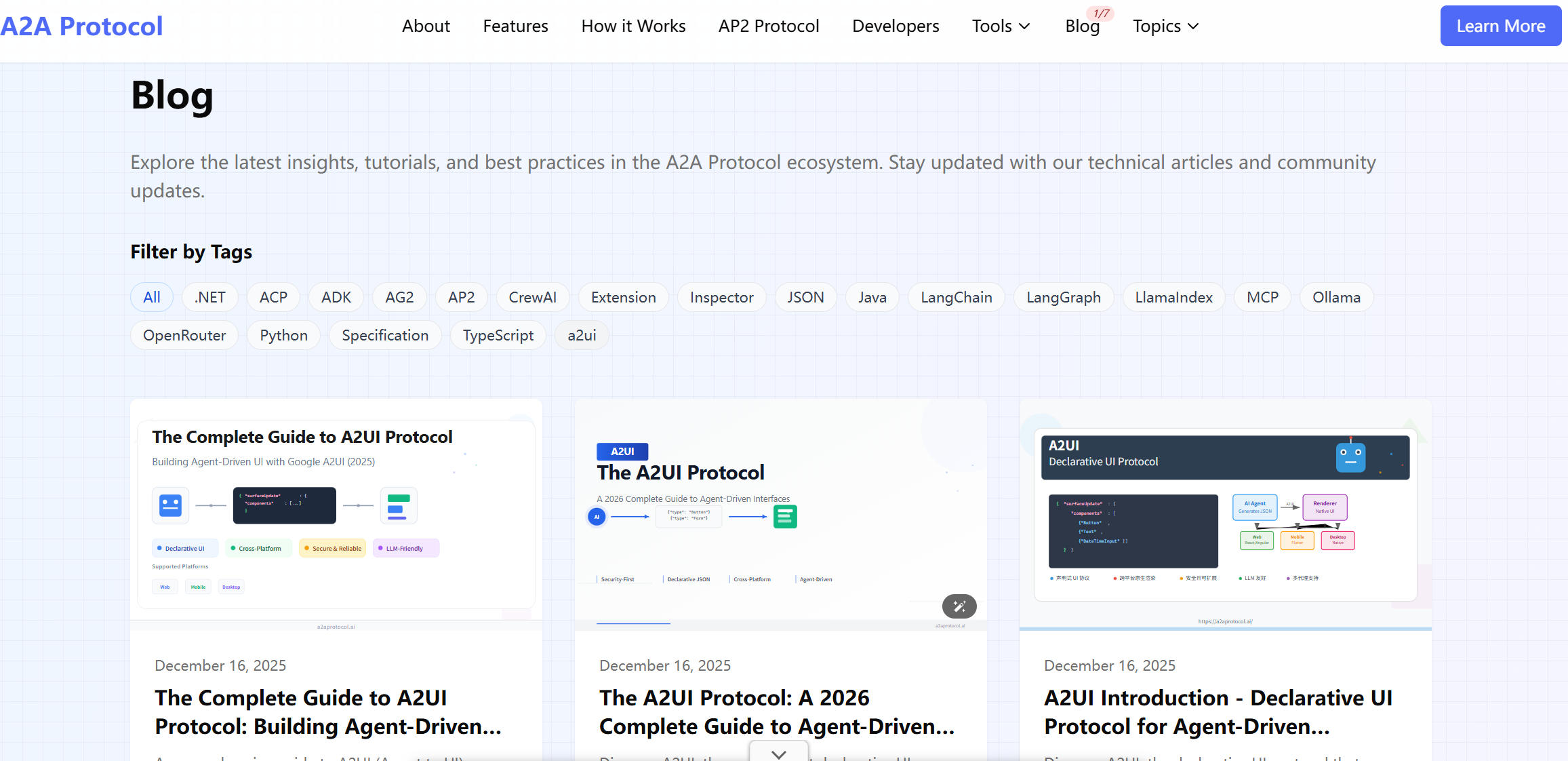Open the About page from the navbar
The height and width of the screenshot is (761, 1568).
(426, 26)
